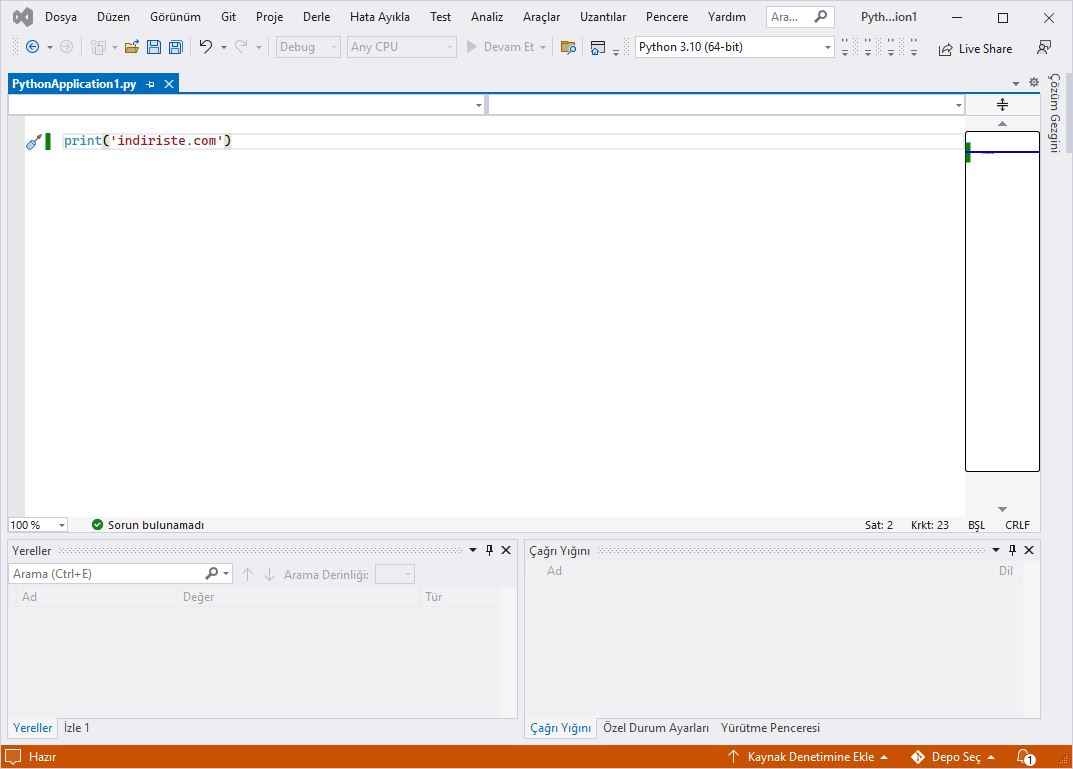Image resolution: width=1073 pixels, height=769 pixels.
Task: Close the Çağrı Yığını panel
Action: point(1029,550)
